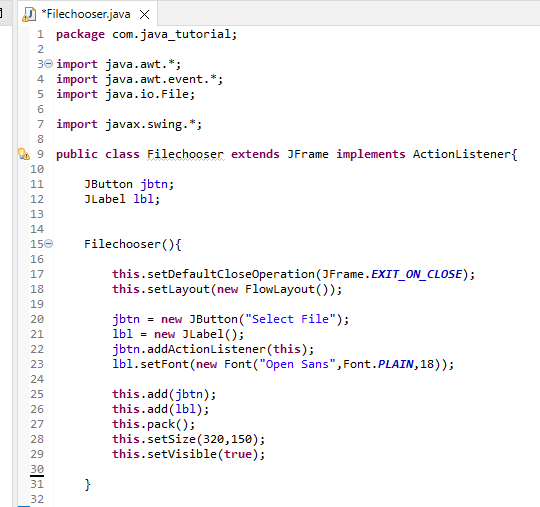
Task: Click 'this.add(jbtn)' statement on line 25
Action: pyautogui.click(x=164, y=394)
